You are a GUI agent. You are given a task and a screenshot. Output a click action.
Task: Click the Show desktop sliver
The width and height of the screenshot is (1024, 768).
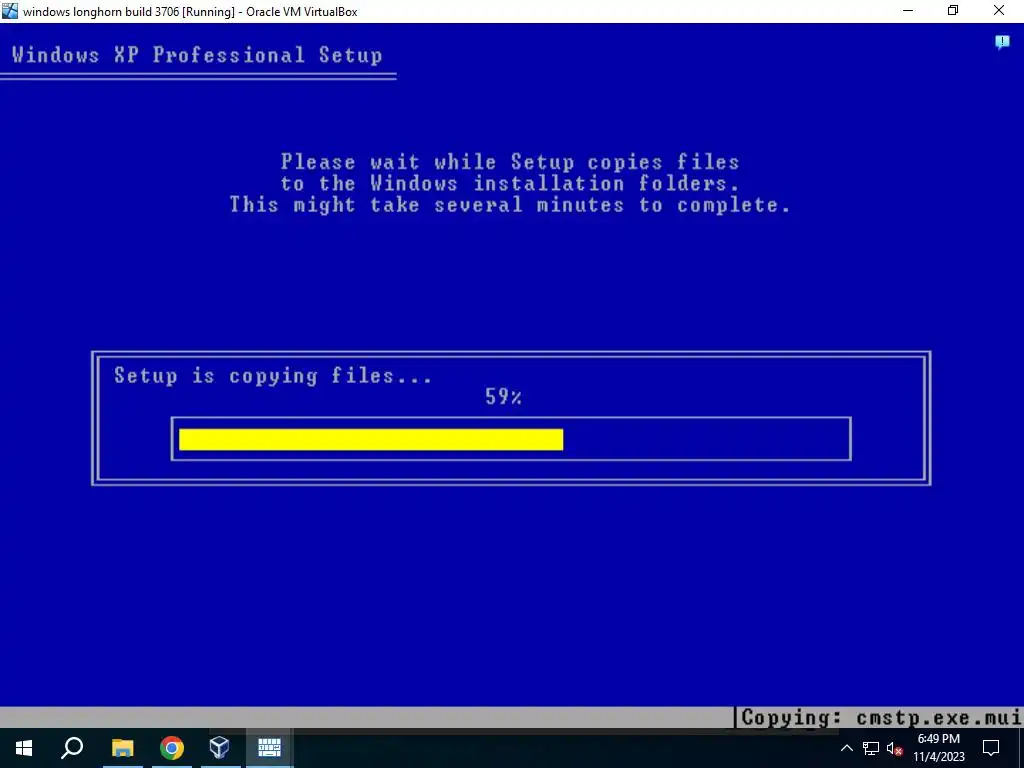click(x=1021, y=748)
